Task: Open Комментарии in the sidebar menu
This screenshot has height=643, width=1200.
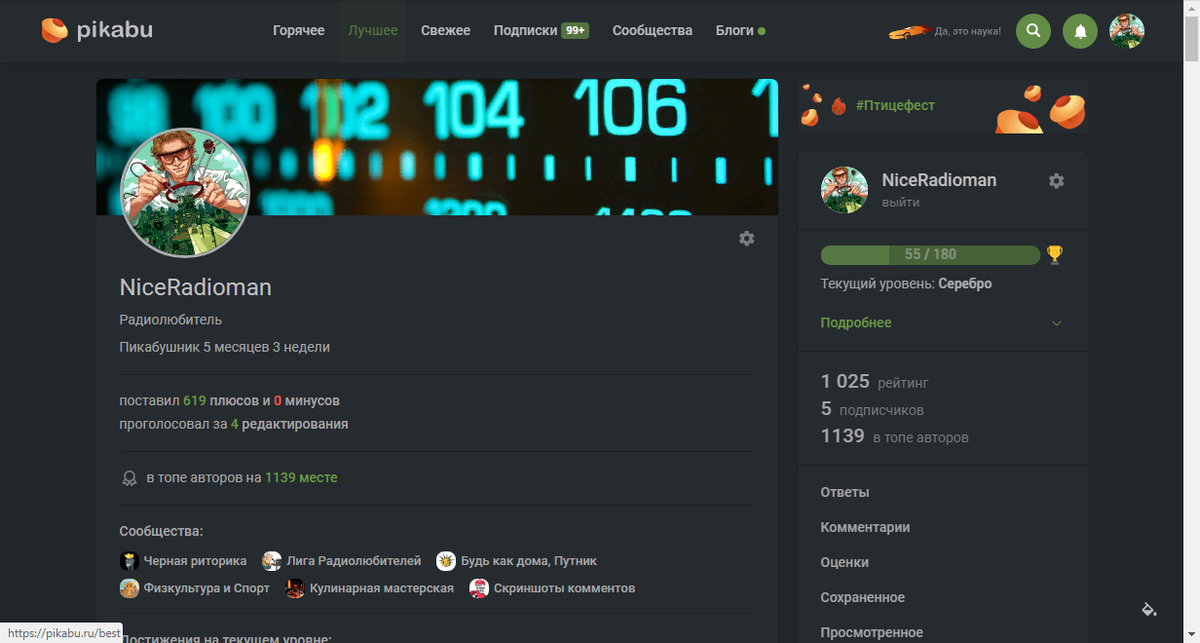Action: [x=865, y=527]
